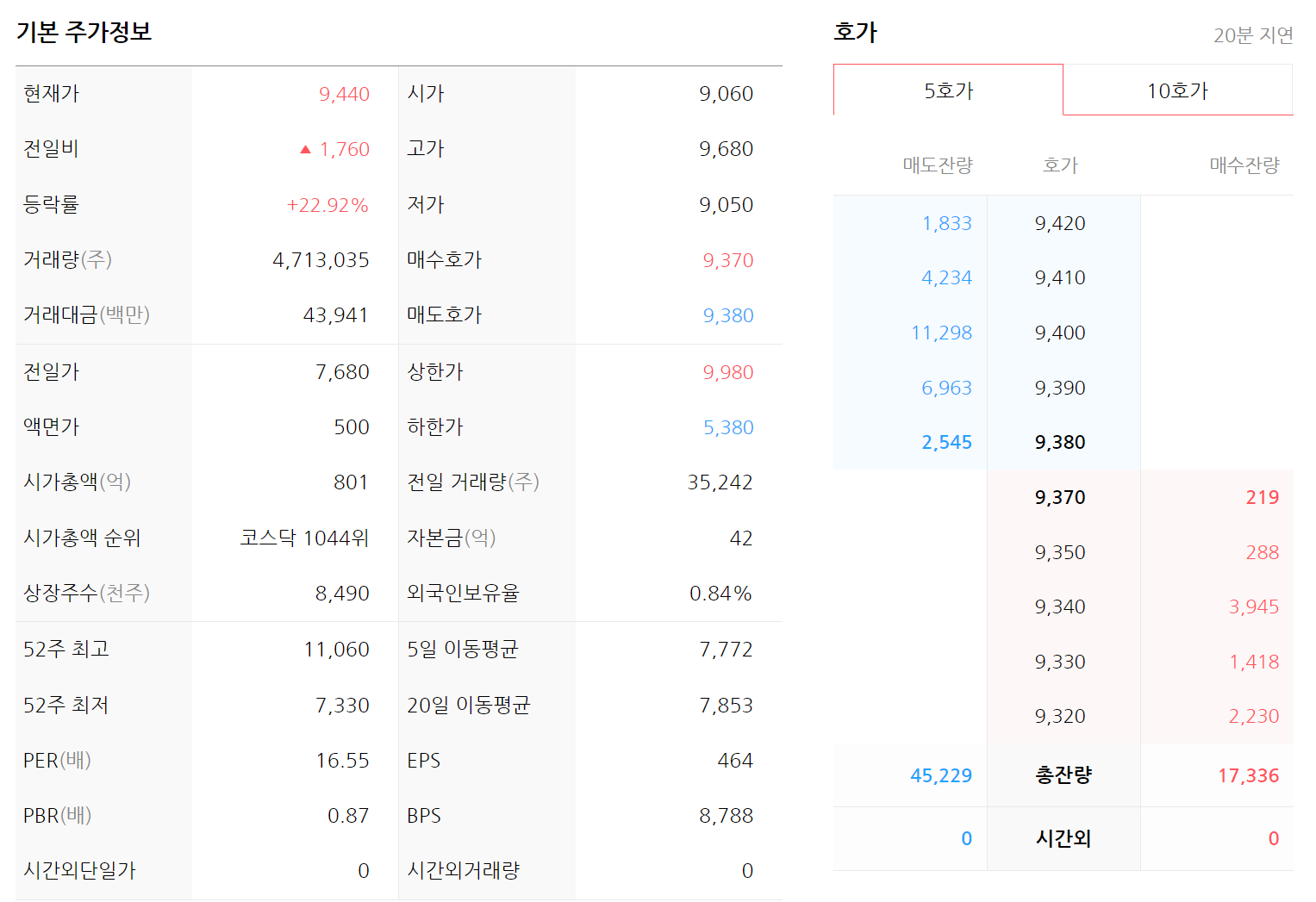Click total sell quantity 45,229

coord(941,776)
